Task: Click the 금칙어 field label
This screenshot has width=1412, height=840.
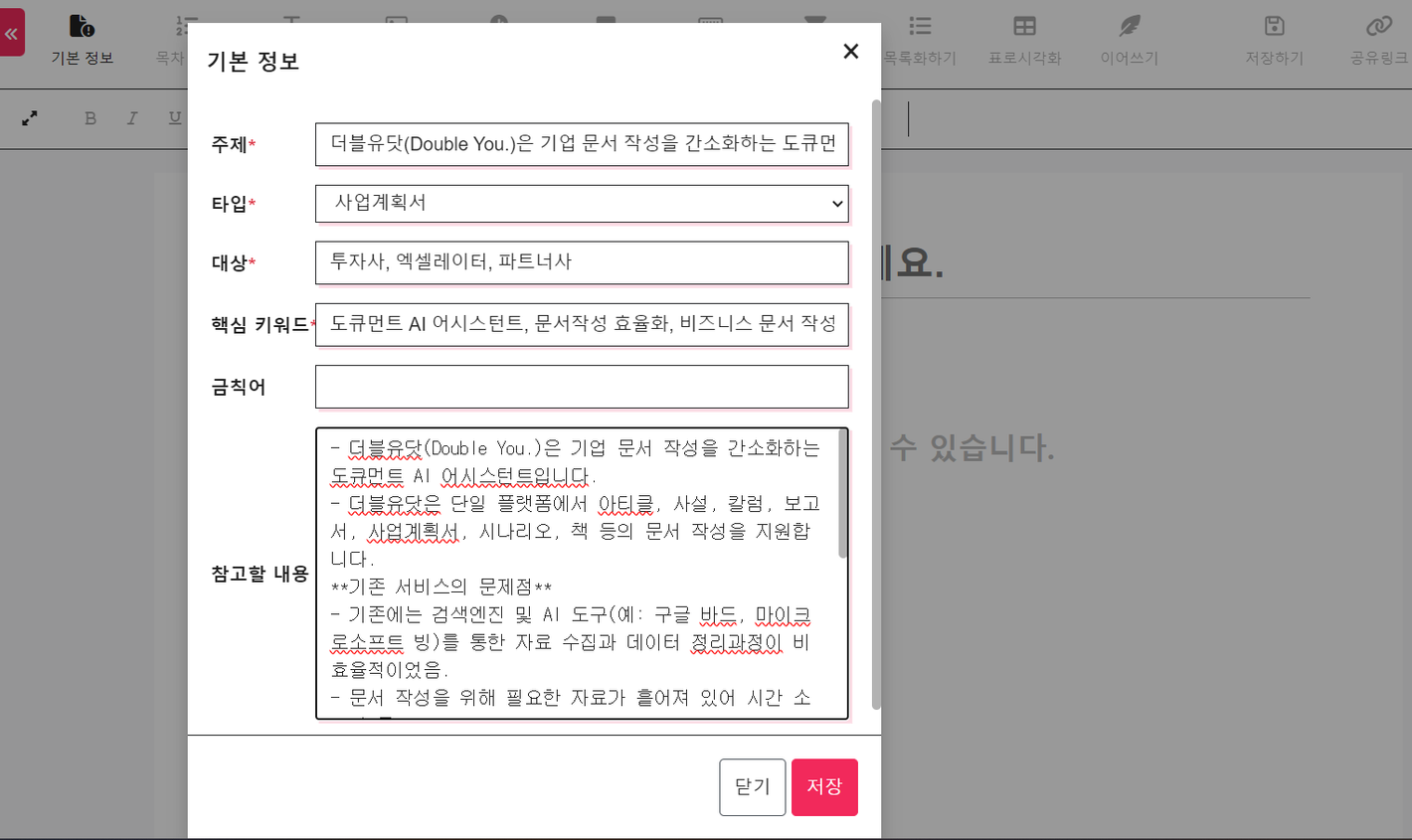Action: point(239,387)
